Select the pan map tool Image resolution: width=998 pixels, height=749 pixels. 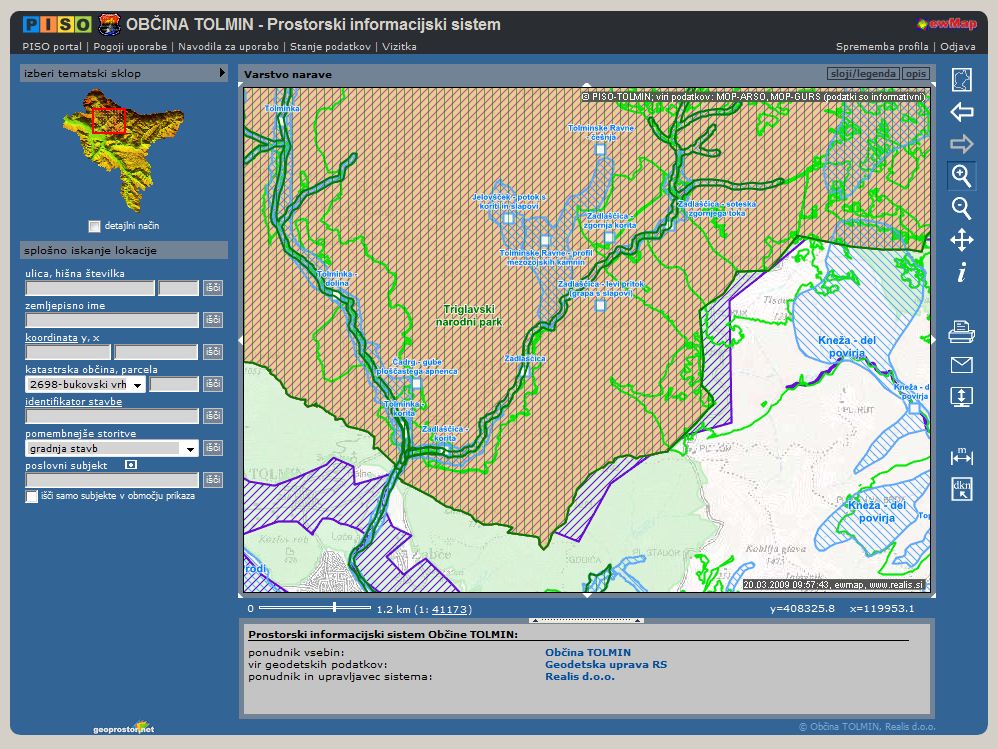tap(961, 240)
